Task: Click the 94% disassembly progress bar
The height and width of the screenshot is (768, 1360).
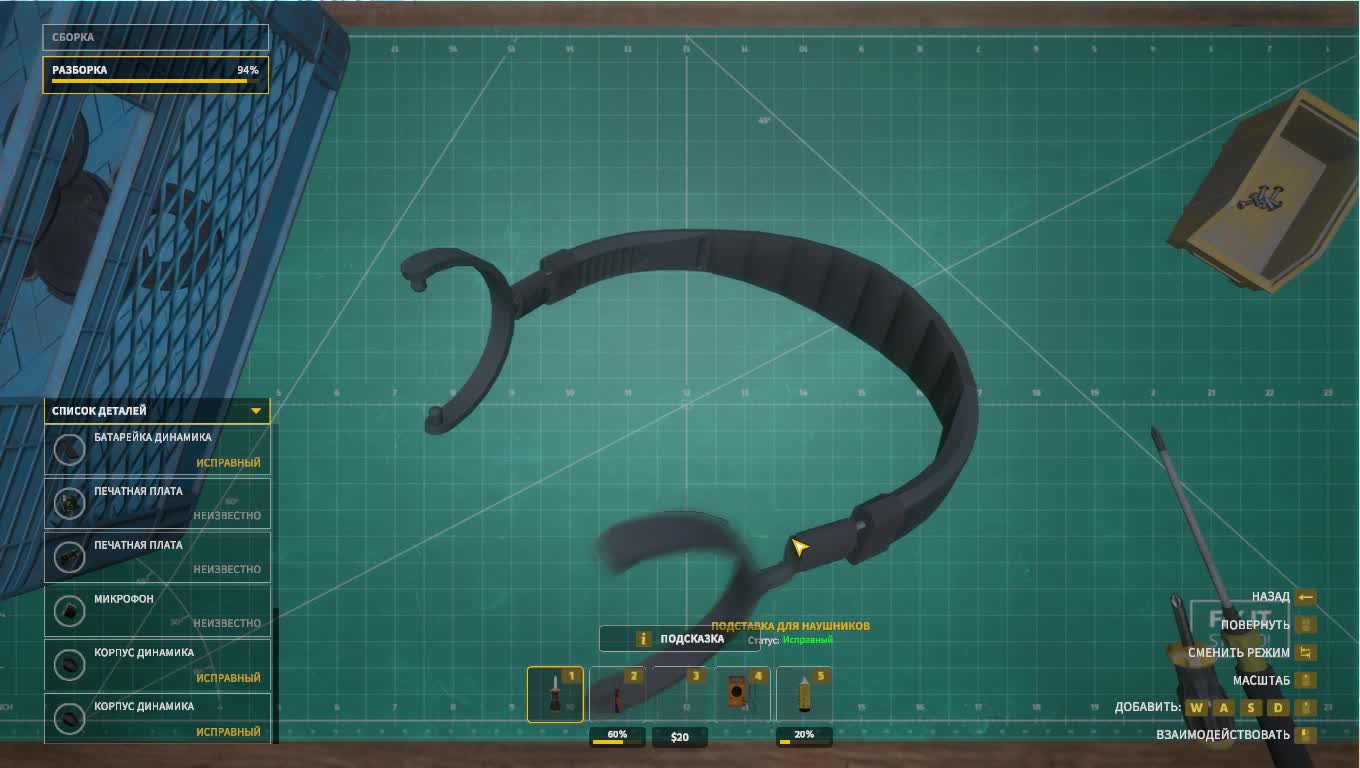Action: 155,82
